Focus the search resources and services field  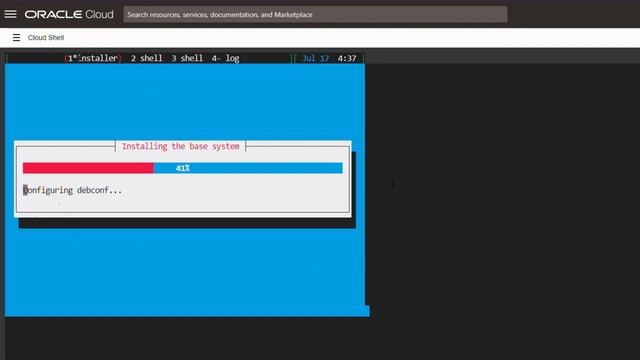tap(315, 14)
